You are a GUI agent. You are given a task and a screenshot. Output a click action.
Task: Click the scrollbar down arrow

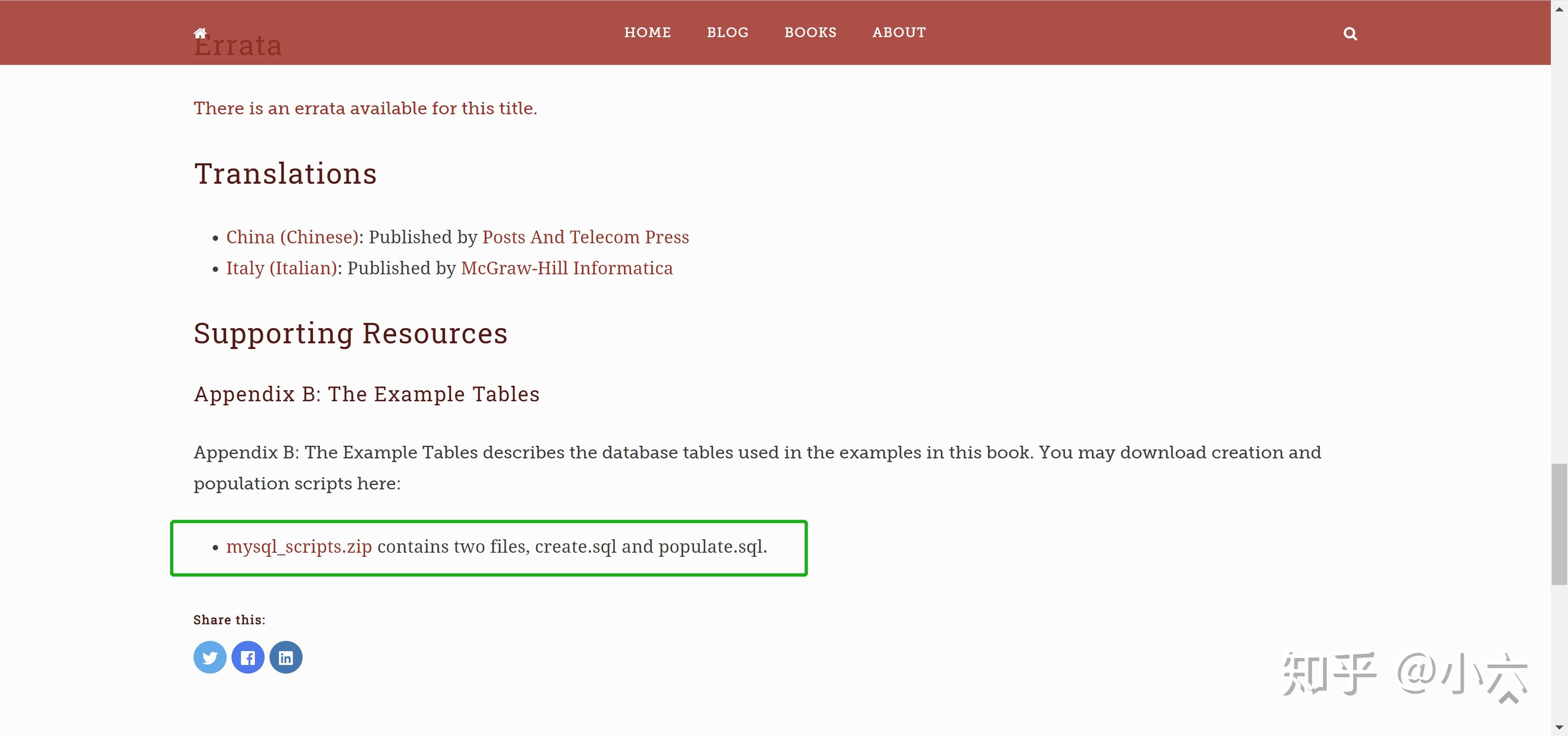coord(1559,727)
